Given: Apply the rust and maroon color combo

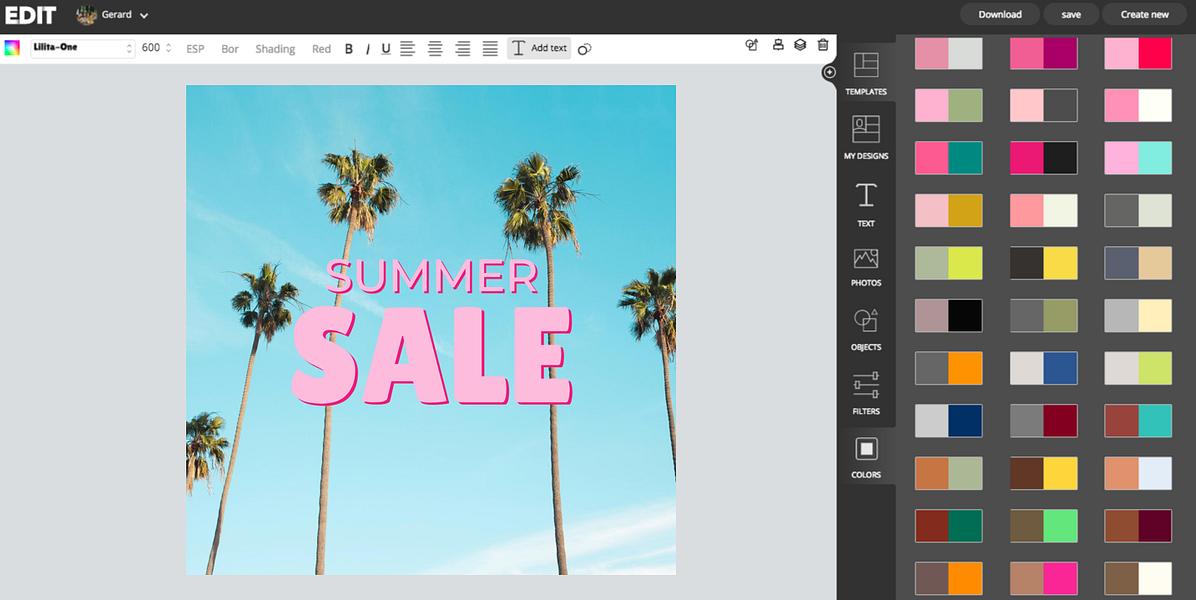Looking at the screenshot, I should pyautogui.click(x=1138, y=526).
